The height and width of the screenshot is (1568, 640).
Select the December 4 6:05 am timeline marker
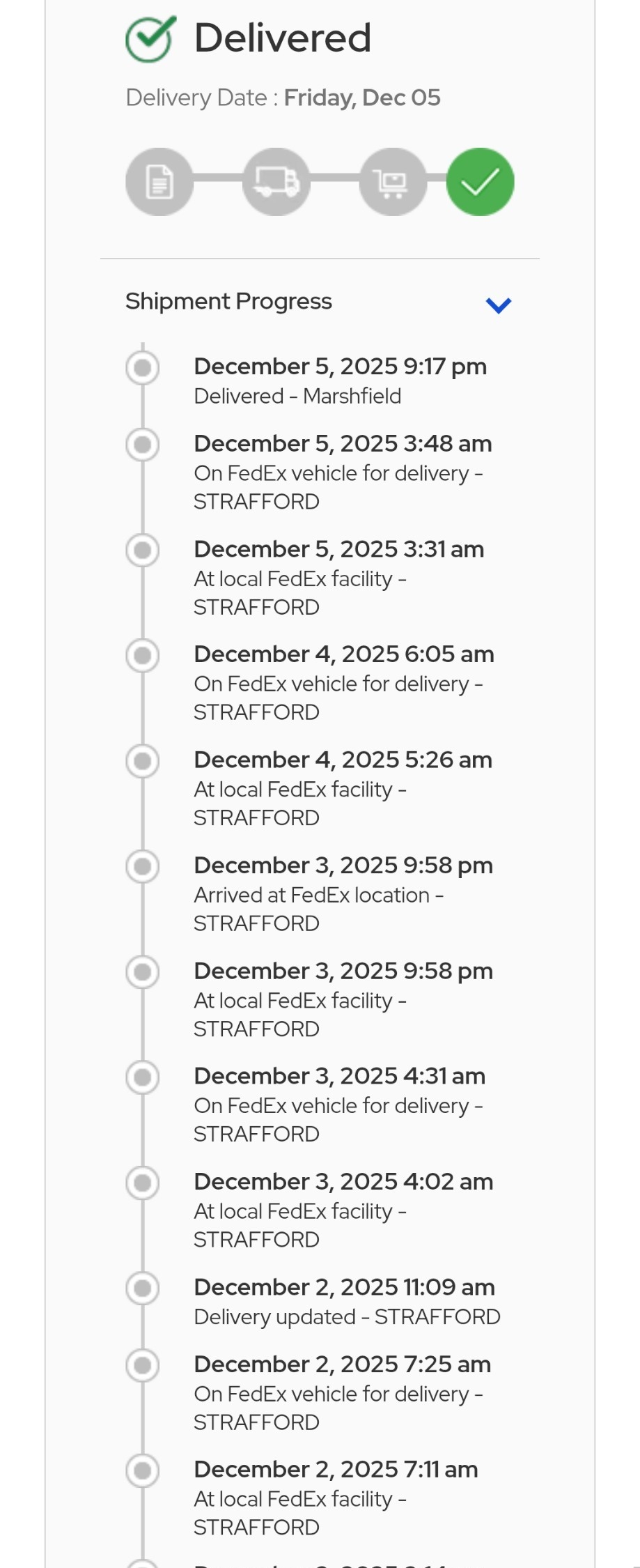click(x=143, y=655)
